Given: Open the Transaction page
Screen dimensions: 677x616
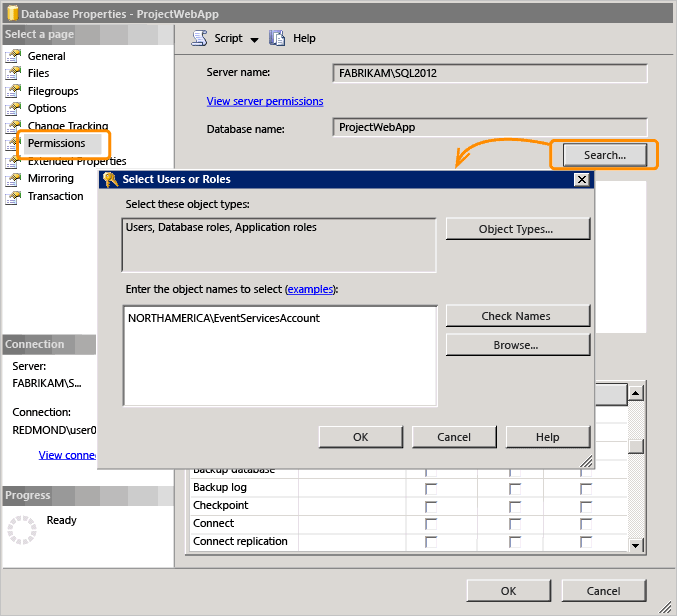Looking at the screenshot, I should click(55, 196).
